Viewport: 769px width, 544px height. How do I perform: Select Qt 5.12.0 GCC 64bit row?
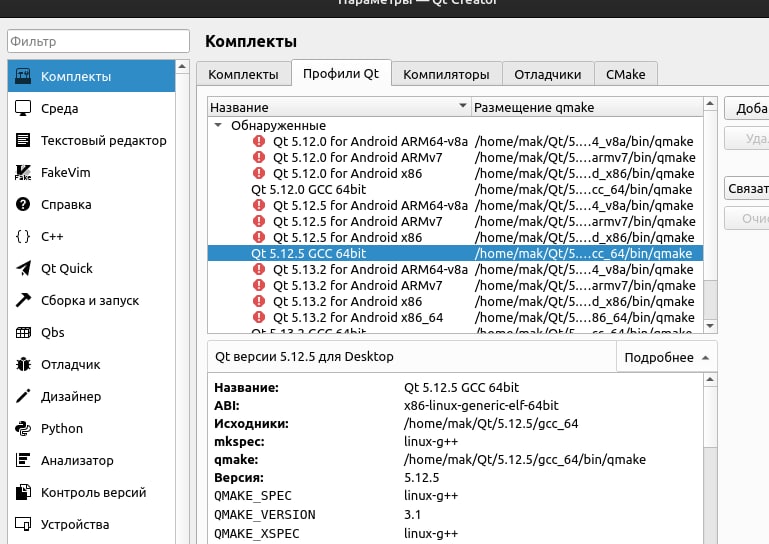[x=455, y=189]
